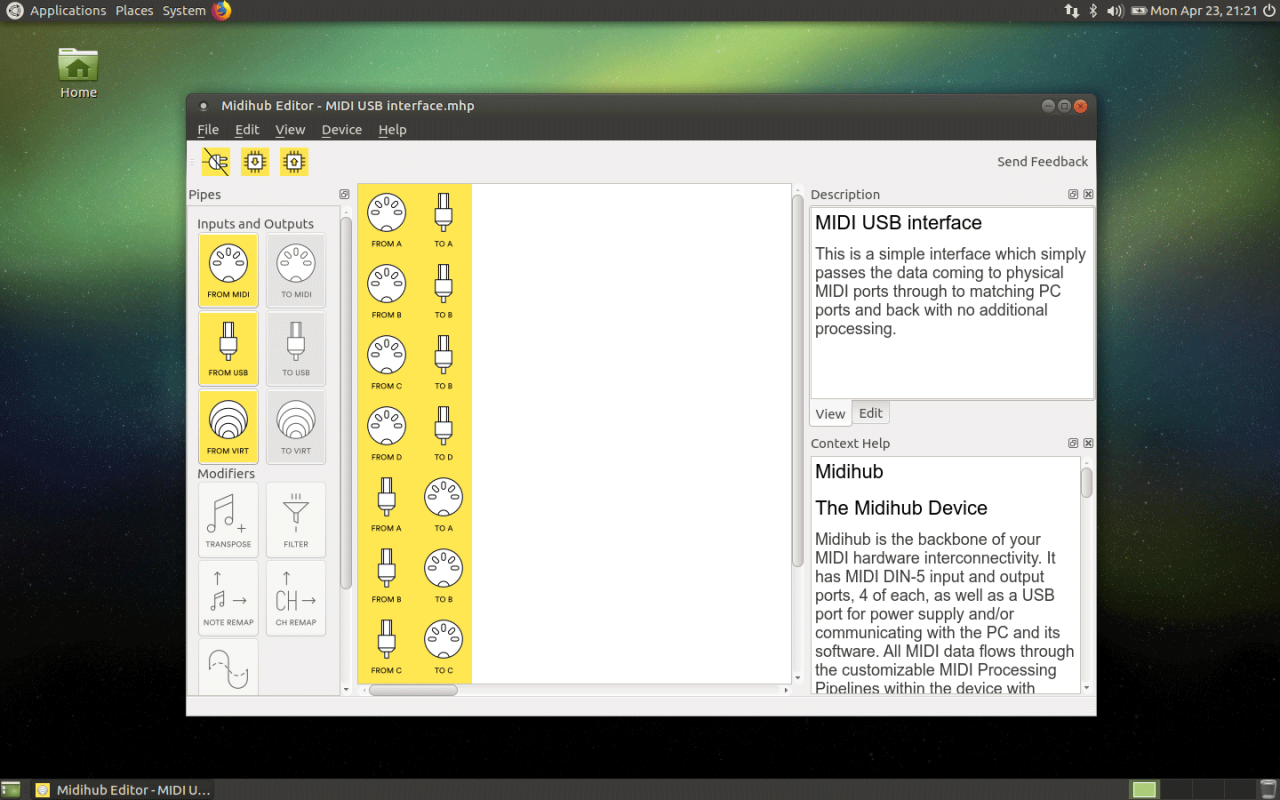Pick the FROM VIRT pipe in palette
This screenshot has width=1280, height=800.
[228, 426]
